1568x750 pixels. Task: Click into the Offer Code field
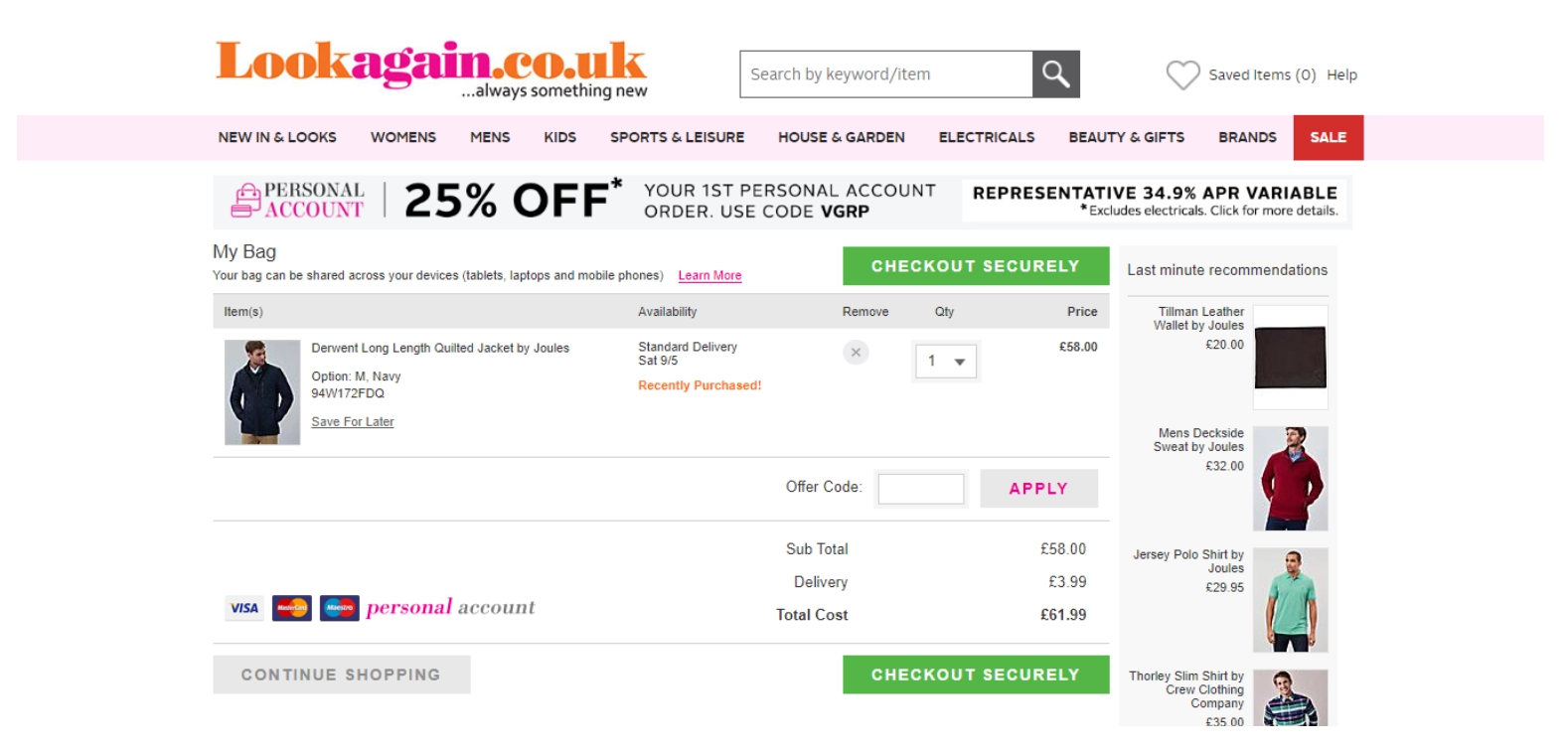pos(921,489)
